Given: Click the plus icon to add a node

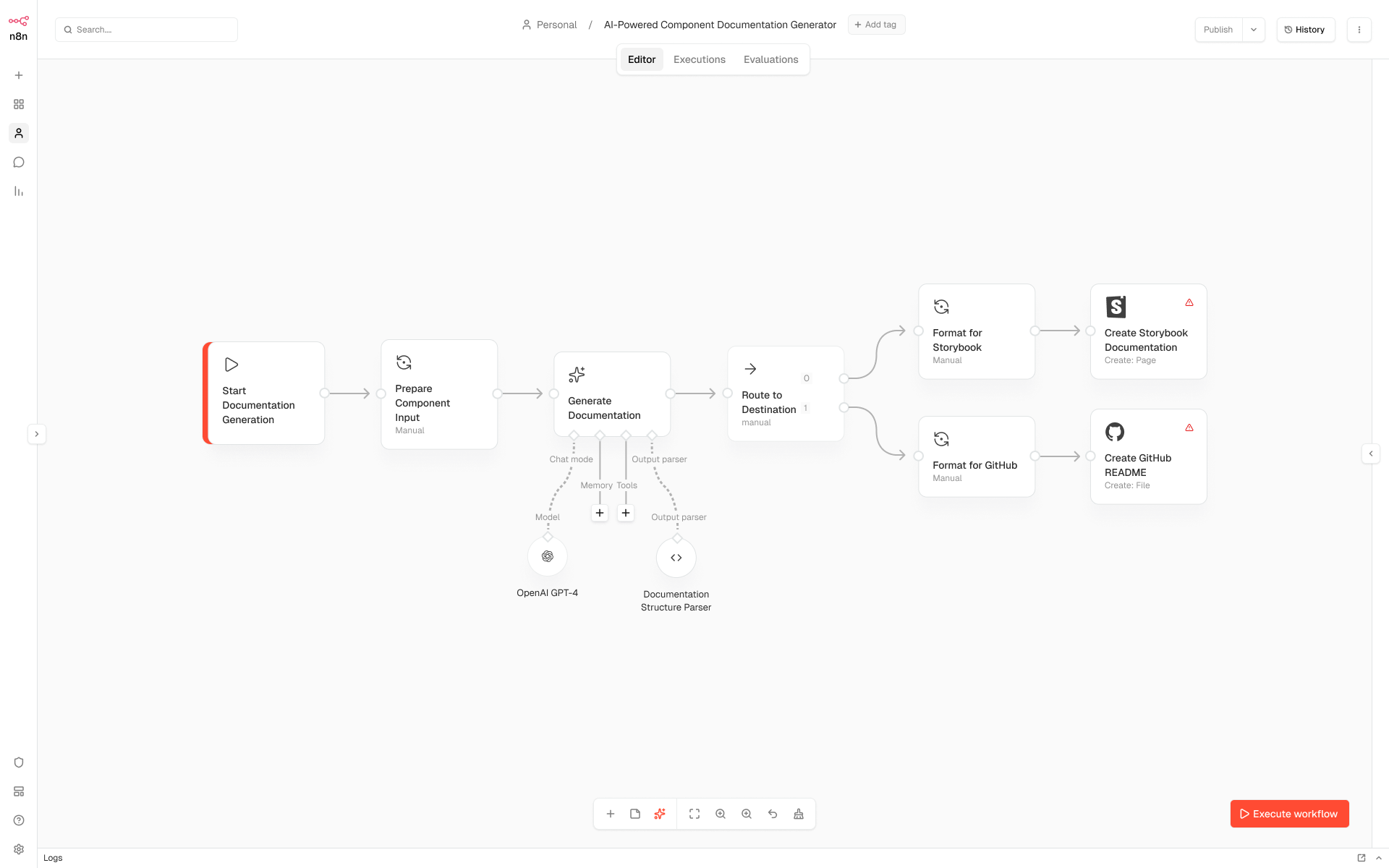Looking at the screenshot, I should point(611,814).
